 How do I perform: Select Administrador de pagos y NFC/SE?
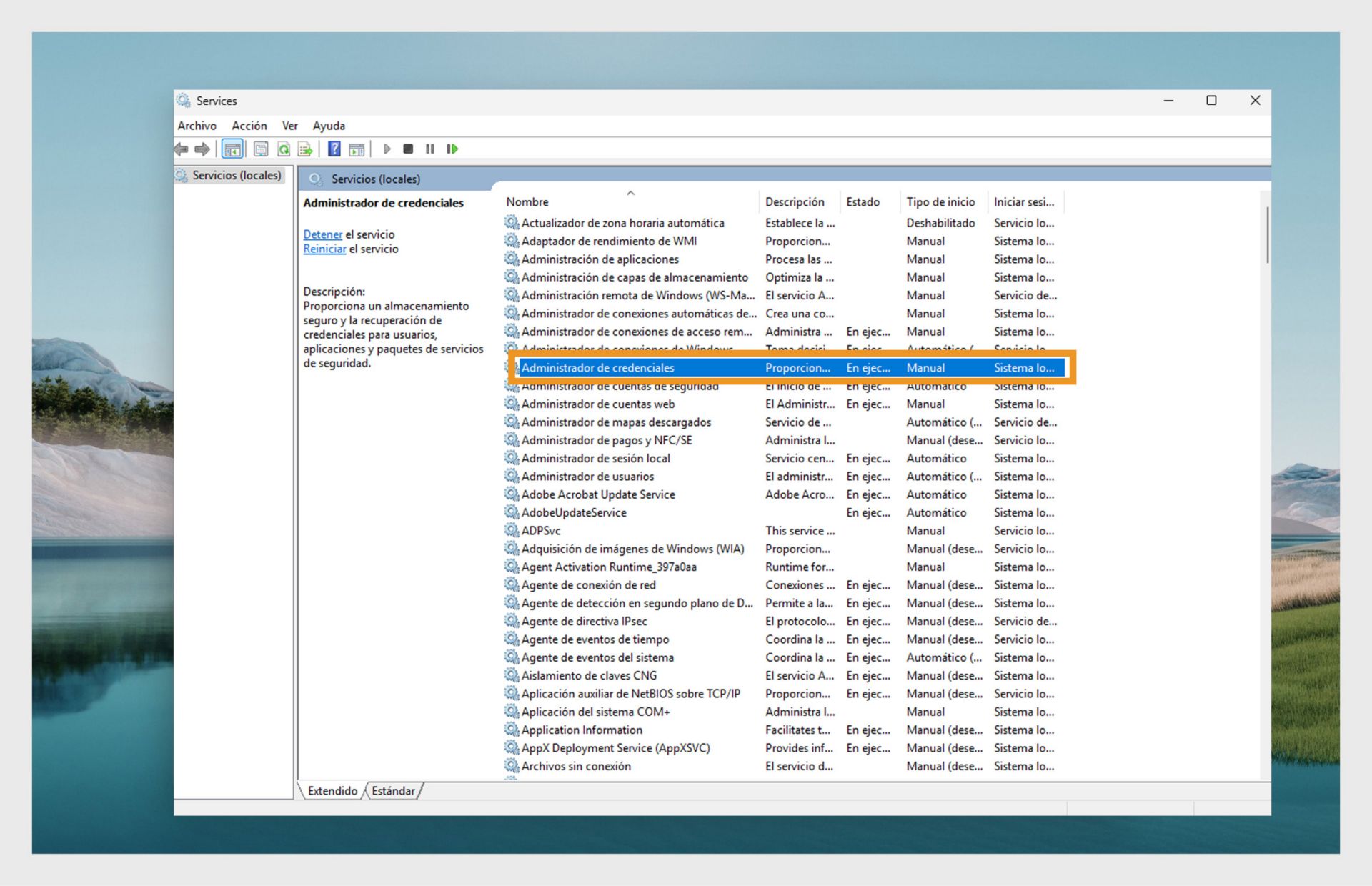(607, 440)
